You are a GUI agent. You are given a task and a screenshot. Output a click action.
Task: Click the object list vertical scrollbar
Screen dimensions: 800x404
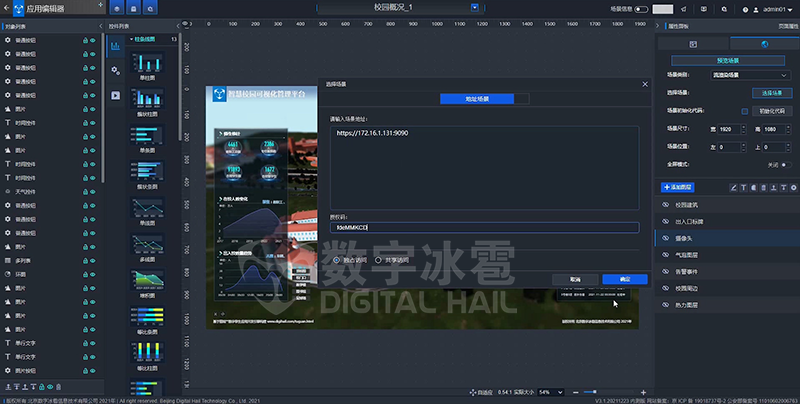point(103,107)
